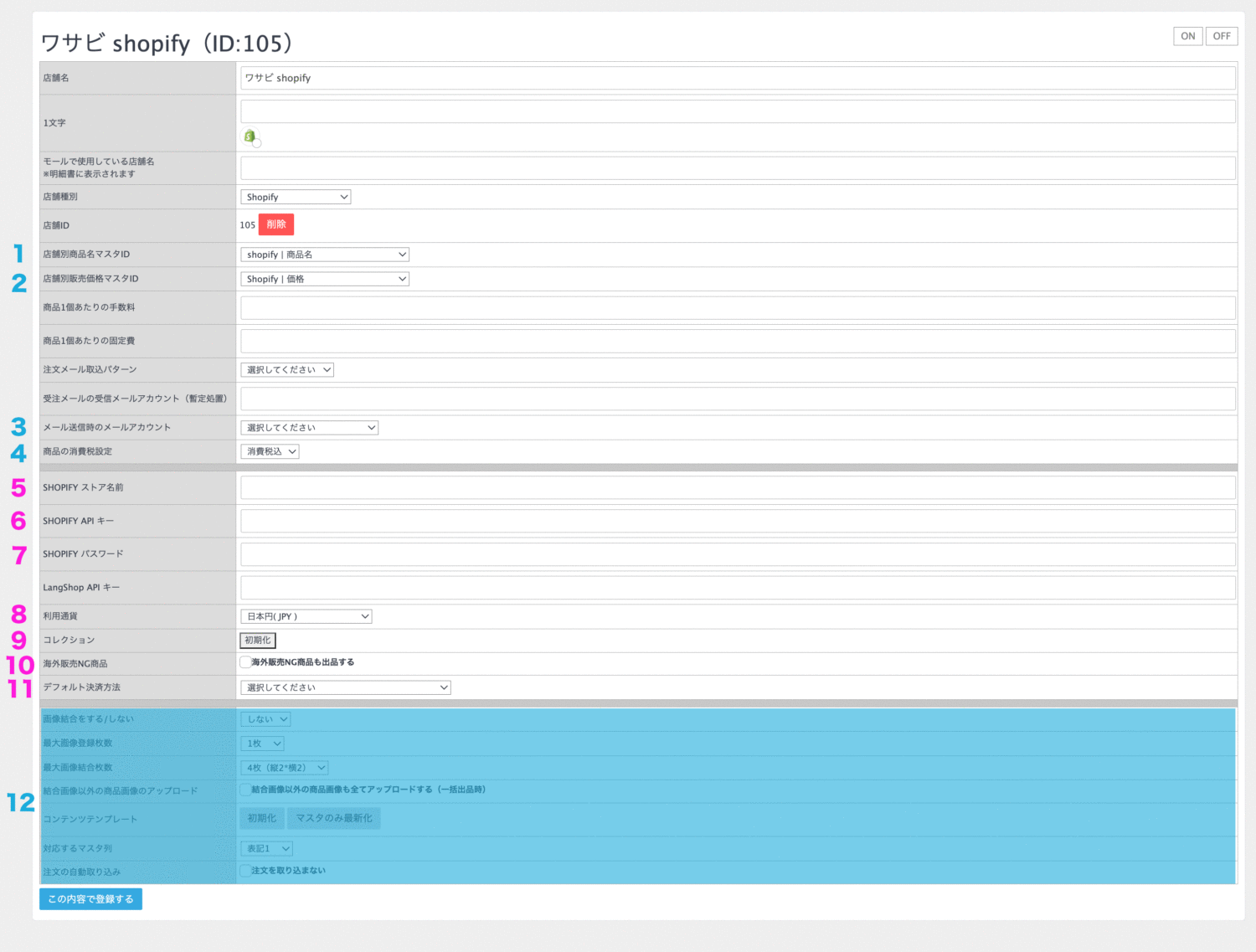Click the red 削除 button
Screen dimensions: 1256x952
coord(276,224)
